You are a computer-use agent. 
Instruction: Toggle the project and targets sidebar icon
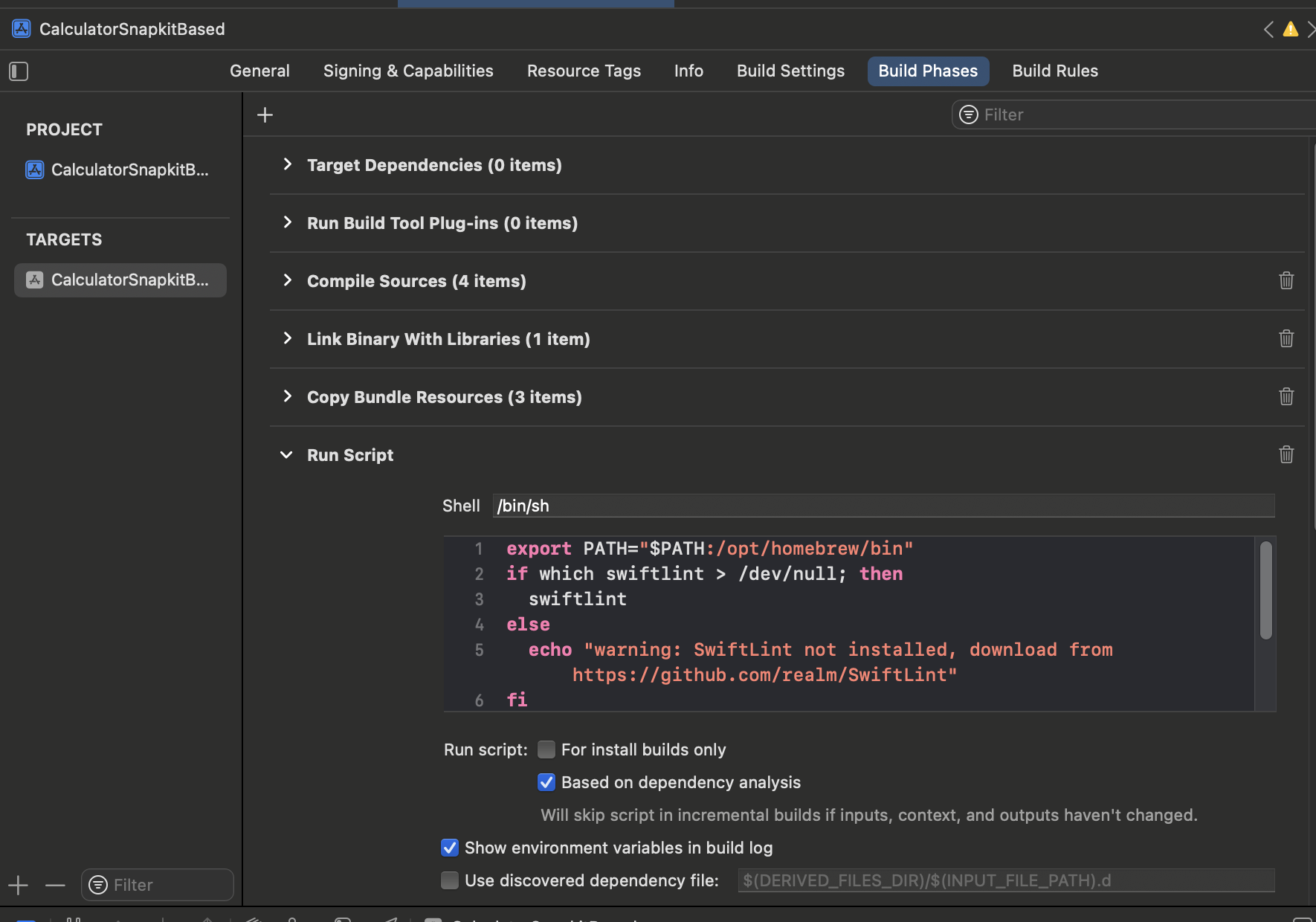click(x=19, y=71)
